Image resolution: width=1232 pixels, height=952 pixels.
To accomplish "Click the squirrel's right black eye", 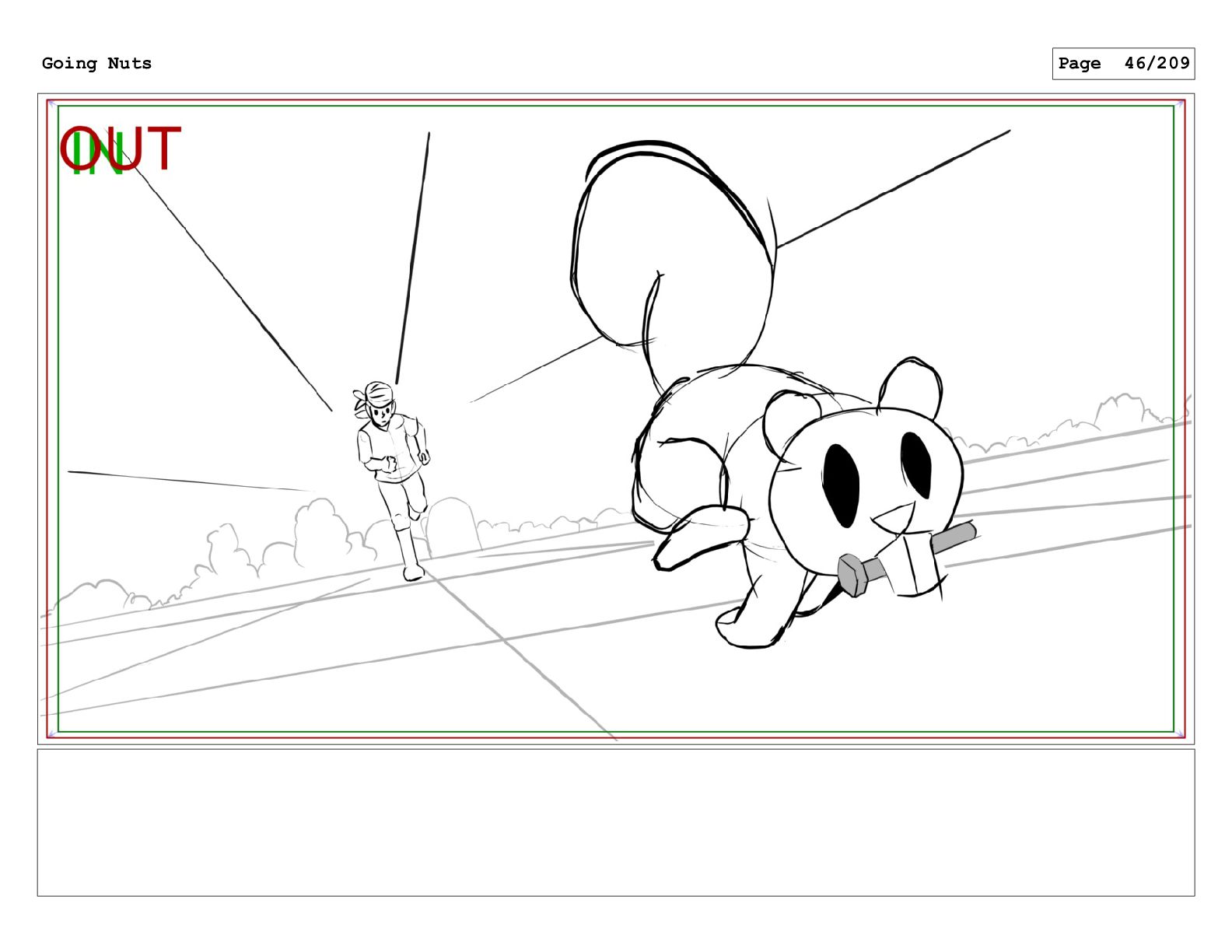I will 916,464.
